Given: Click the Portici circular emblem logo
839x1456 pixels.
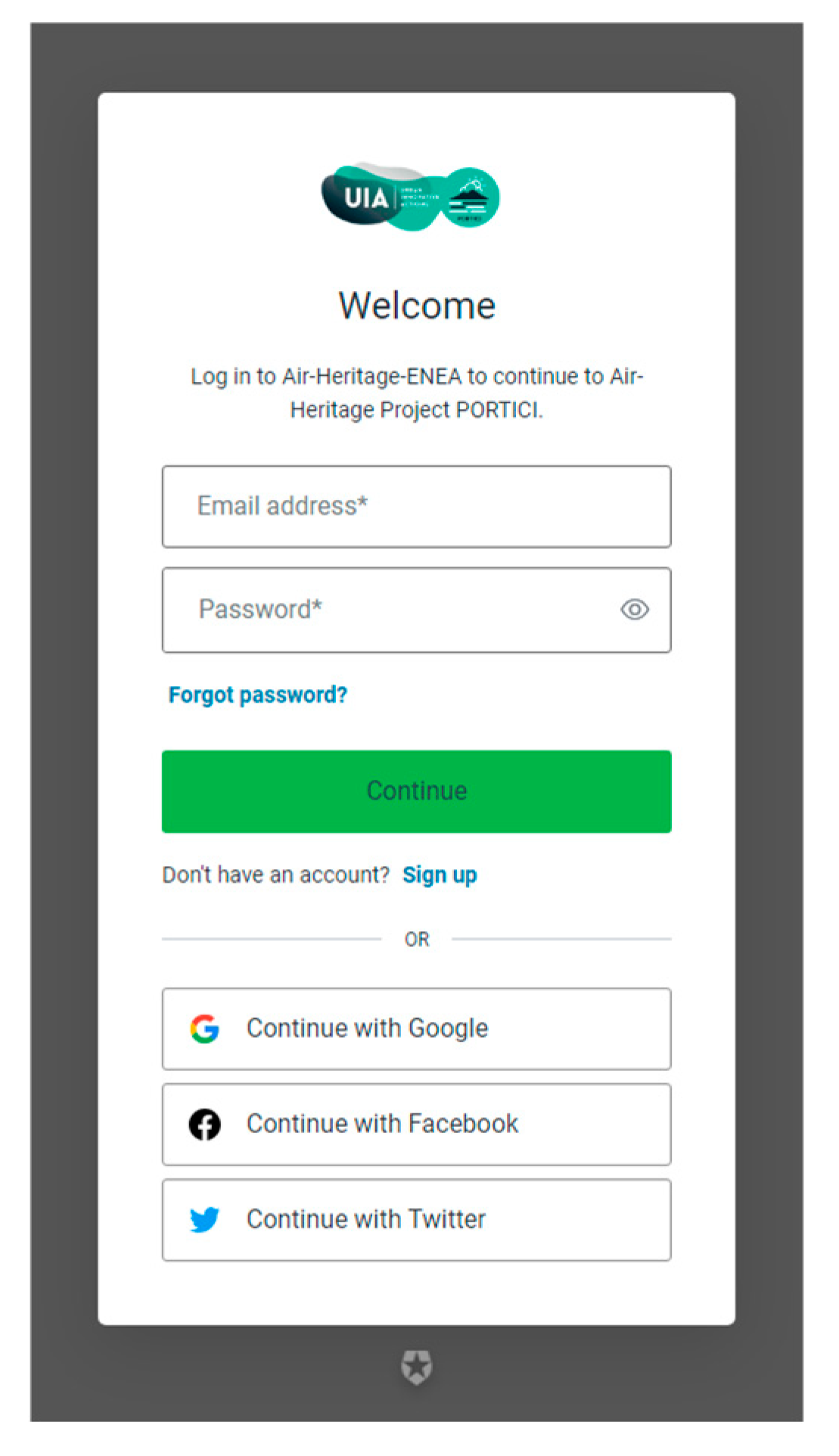Looking at the screenshot, I should 470,198.
